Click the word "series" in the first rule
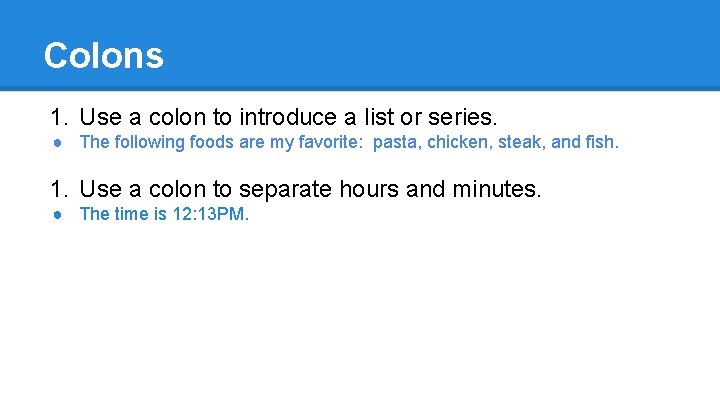Image resolution: width=720 pixels, height=405 pixels. tap(460, 117)
